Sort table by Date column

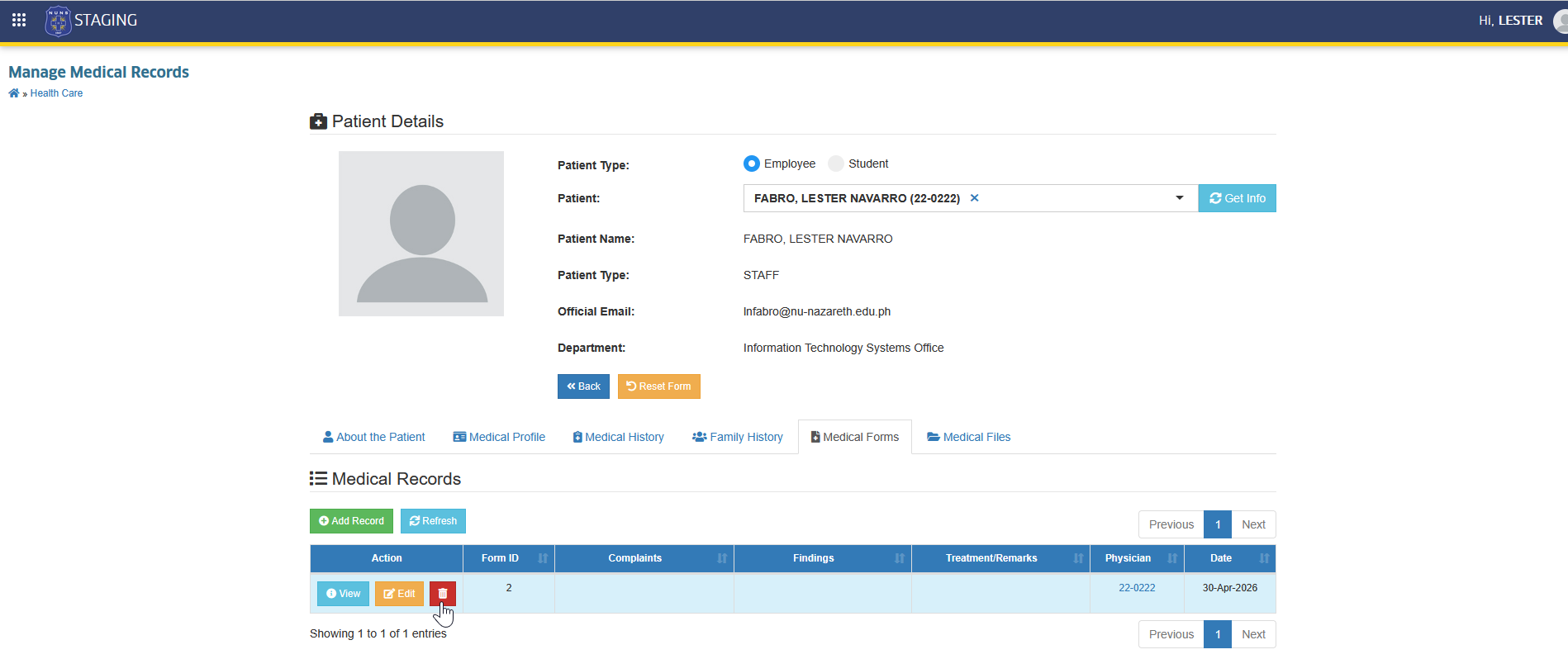(x=1230, y=558)
